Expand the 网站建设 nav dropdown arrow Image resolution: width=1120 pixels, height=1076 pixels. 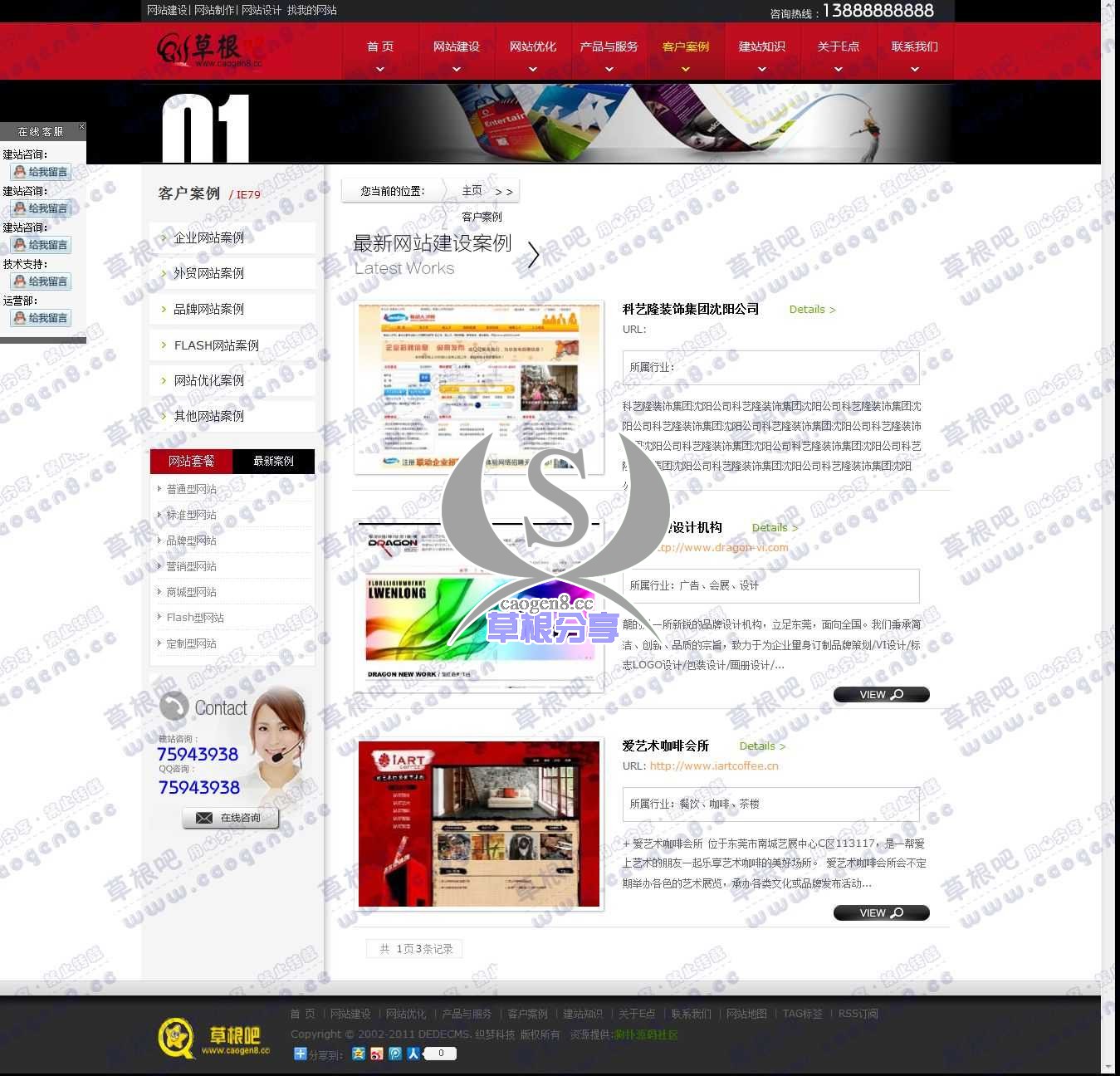click(457, 70)
